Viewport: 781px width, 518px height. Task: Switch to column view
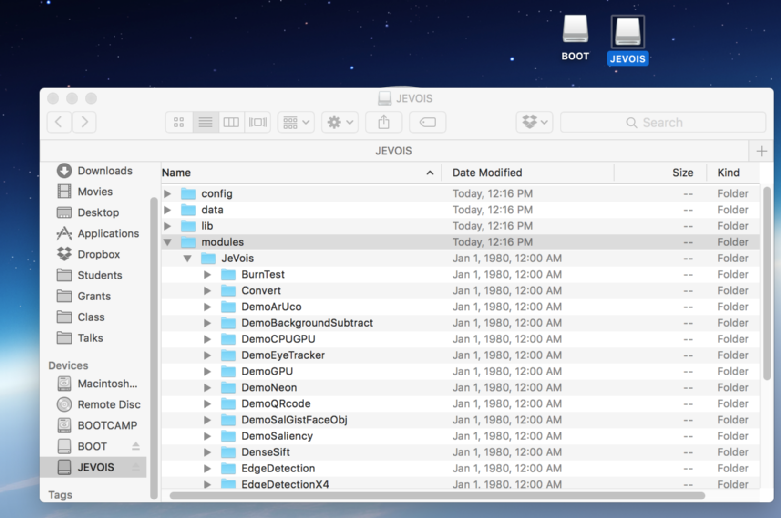click(231, 122)
